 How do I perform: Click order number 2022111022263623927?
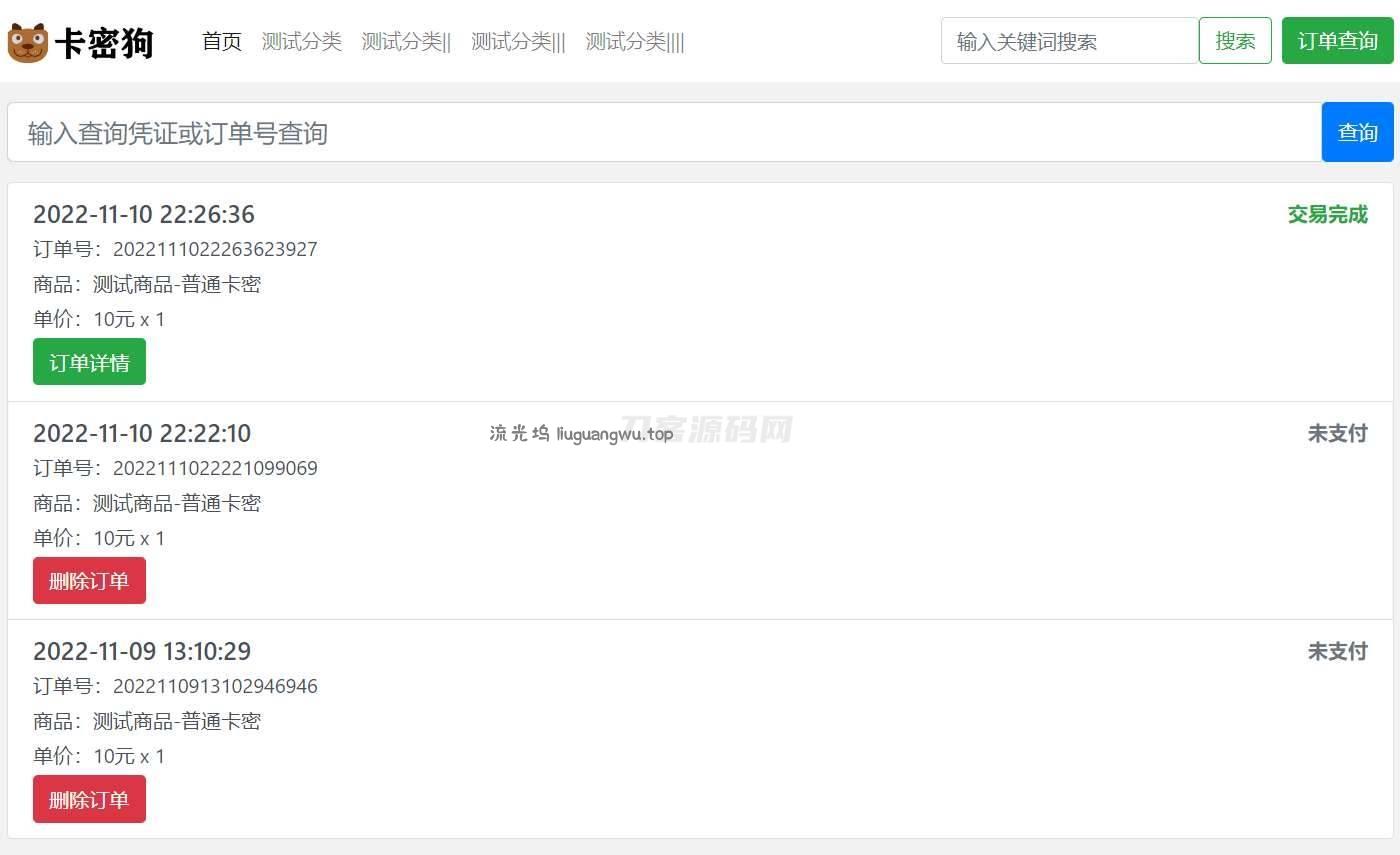(215, 249)
